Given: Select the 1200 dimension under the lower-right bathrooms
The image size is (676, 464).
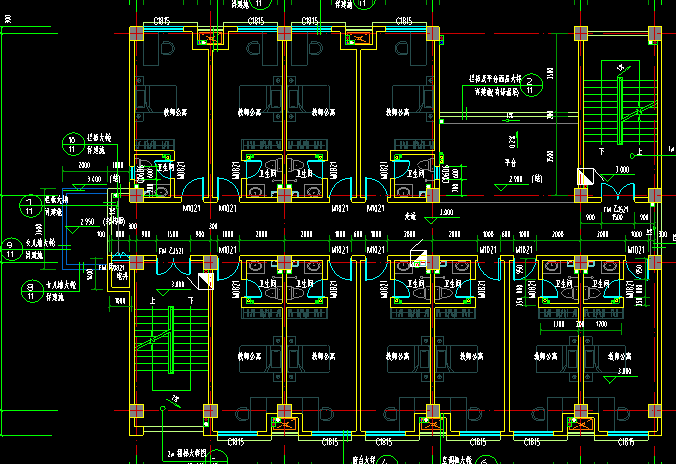Looking at the screenshot, I should (x=601, y=324).
